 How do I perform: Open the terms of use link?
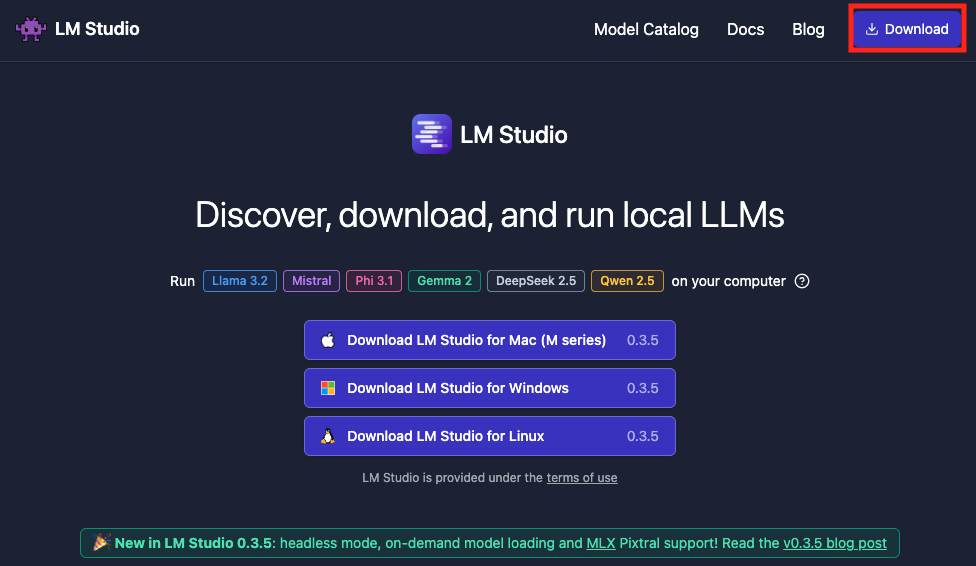tap(582, 478)
